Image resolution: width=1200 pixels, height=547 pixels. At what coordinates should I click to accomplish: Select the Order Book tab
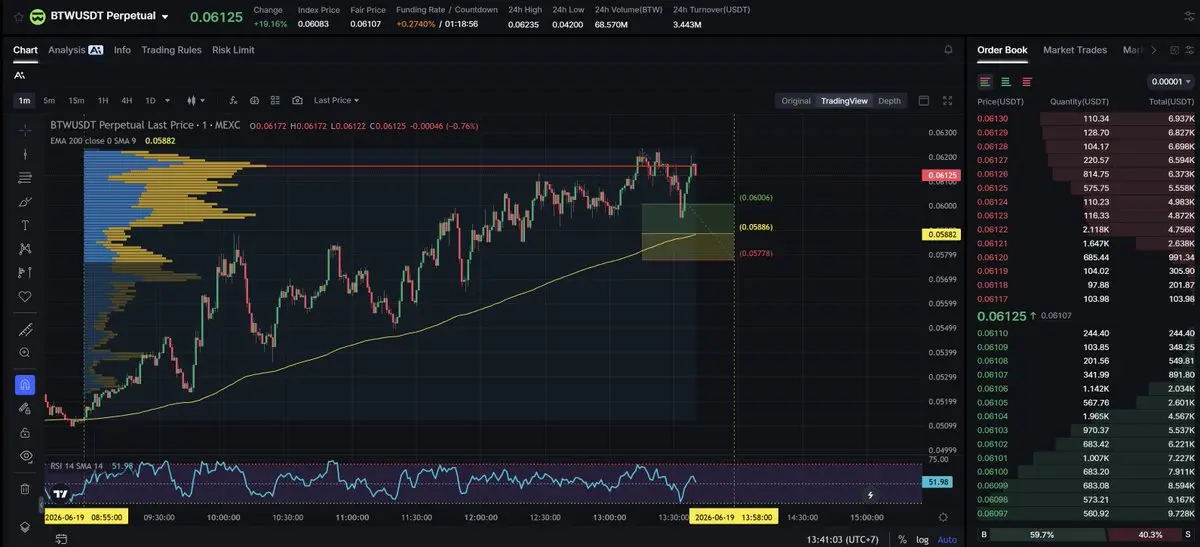point(1002,50)
